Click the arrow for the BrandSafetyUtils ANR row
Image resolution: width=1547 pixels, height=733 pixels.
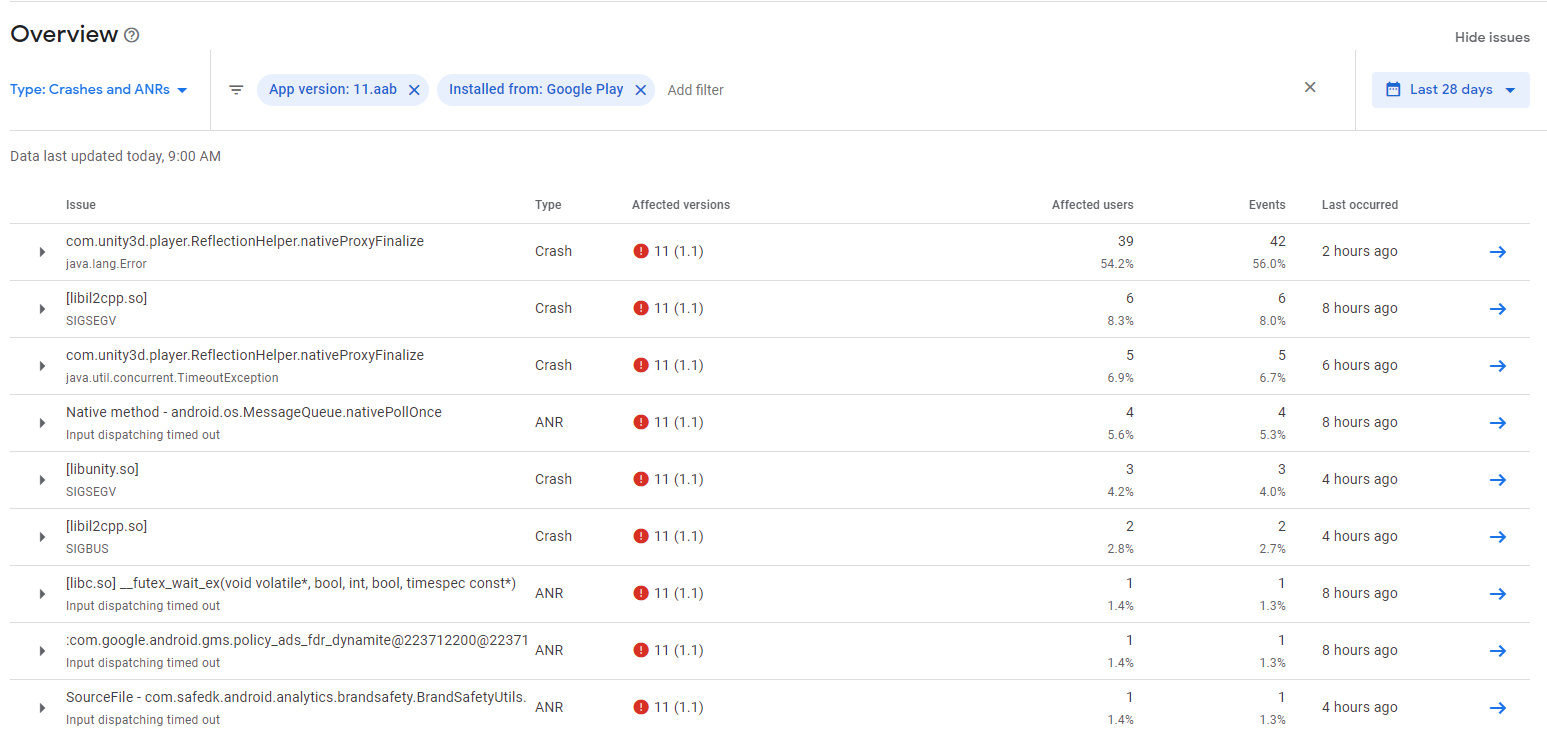(1497, 708)
